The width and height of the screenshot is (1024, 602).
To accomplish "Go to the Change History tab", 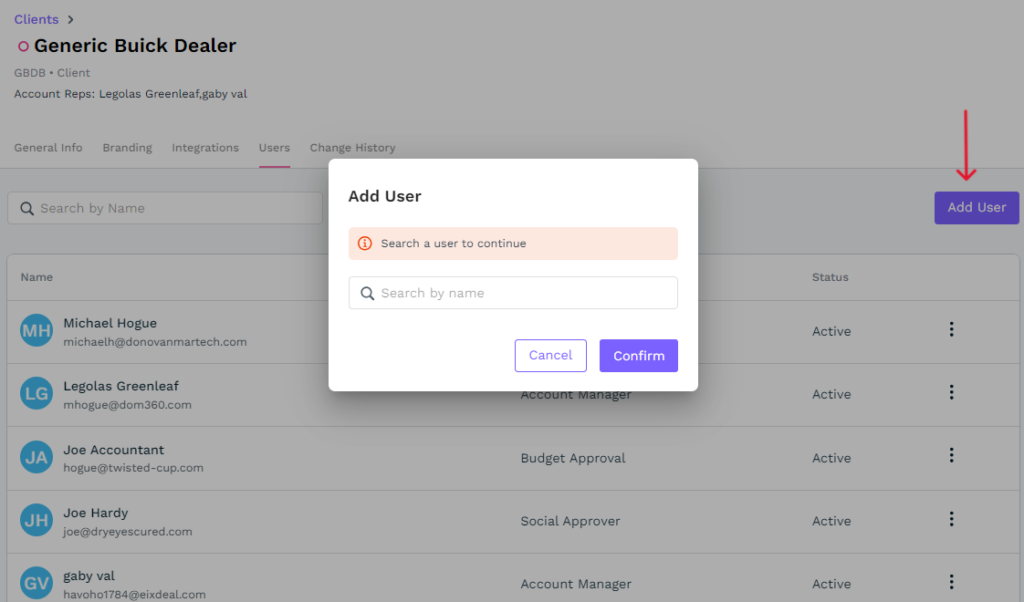I will point(352,147).
